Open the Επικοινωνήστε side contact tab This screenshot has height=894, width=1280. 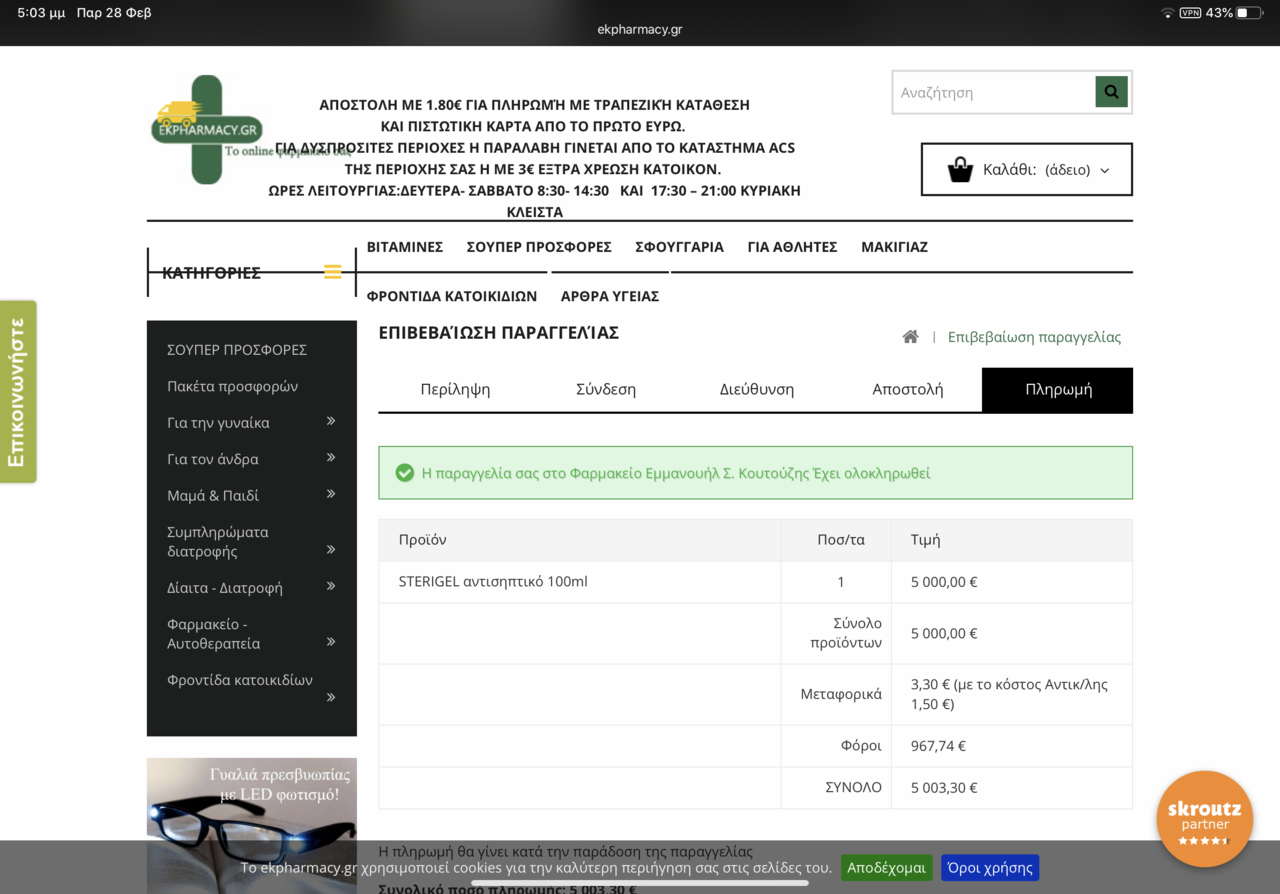tap(17, 392)
